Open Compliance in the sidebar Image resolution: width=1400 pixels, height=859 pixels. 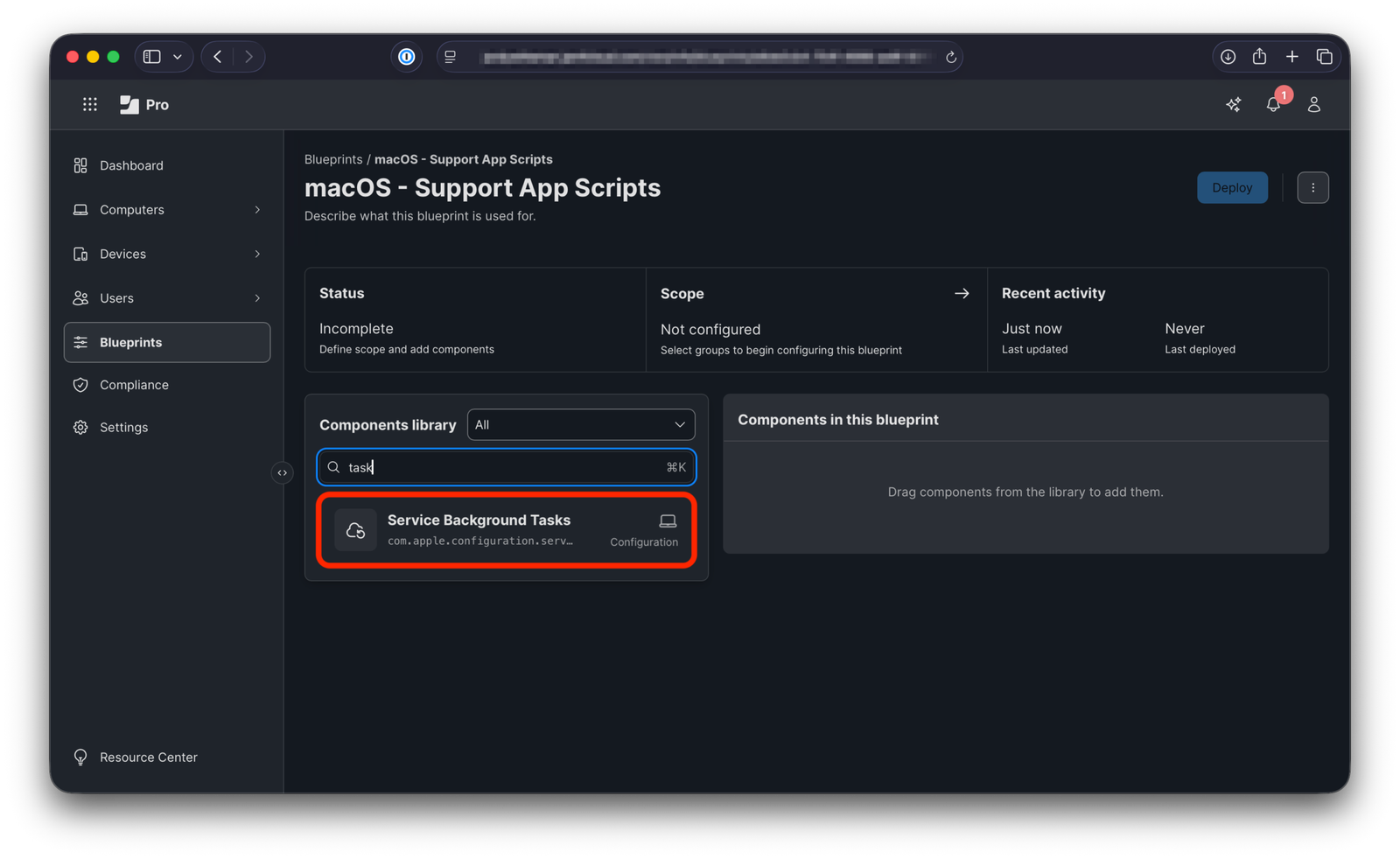click(x=134, y=385)
